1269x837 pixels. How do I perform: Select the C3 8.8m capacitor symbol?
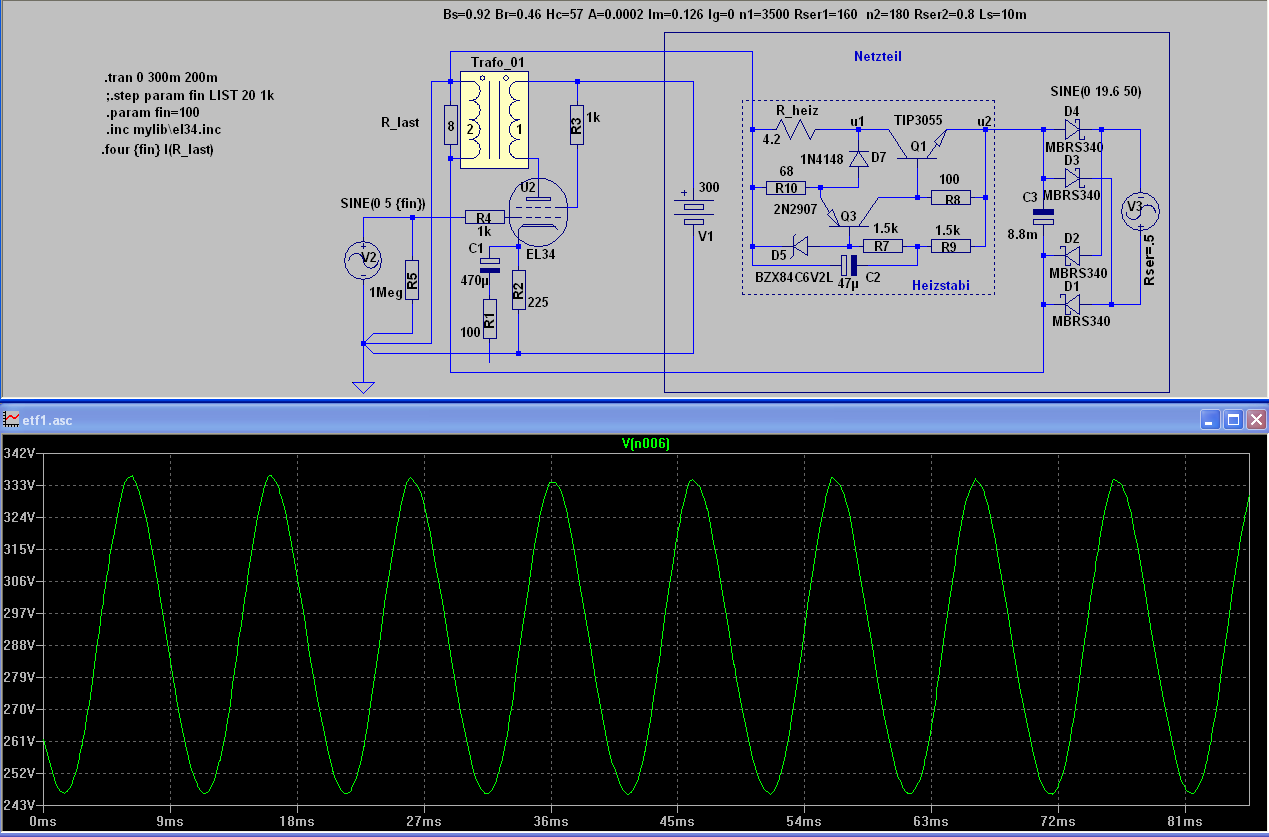(x=1043, y=217)
